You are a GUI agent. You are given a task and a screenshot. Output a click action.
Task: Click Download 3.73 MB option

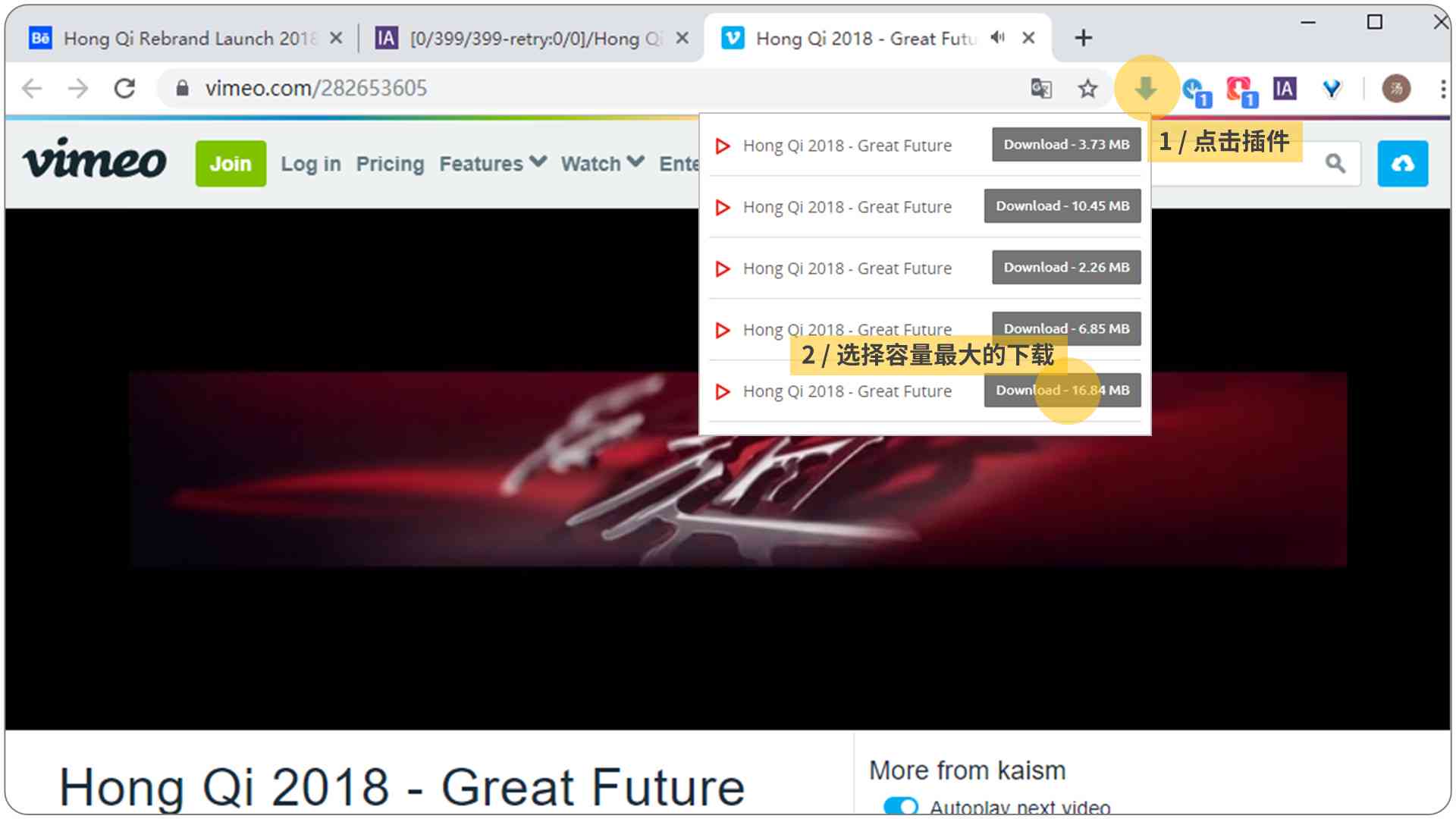[1066, 144]
